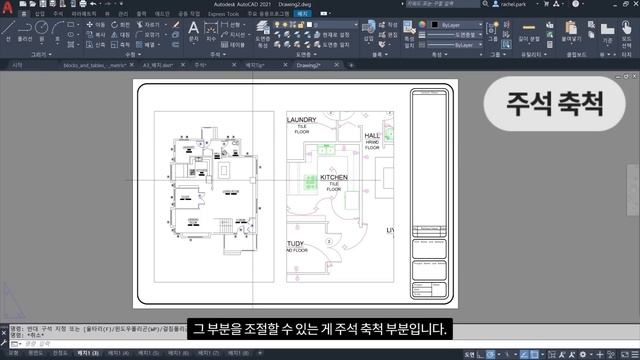Expand the Layers (도면층) panel

click(306, 54)
